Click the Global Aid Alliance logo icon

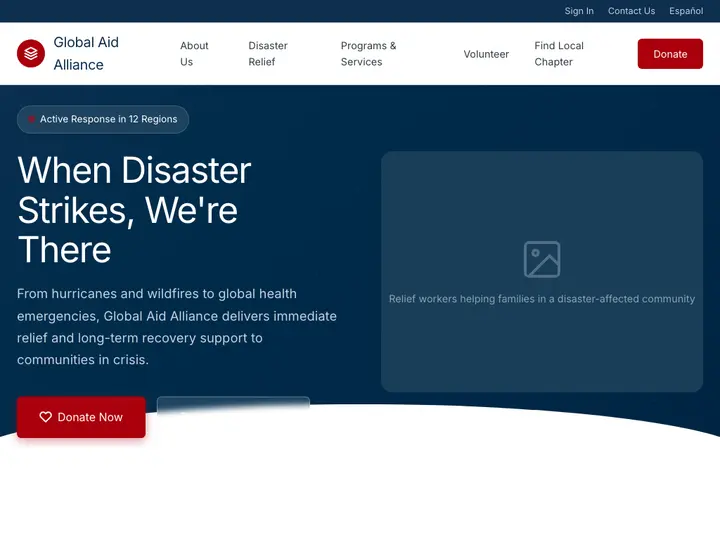31,53
